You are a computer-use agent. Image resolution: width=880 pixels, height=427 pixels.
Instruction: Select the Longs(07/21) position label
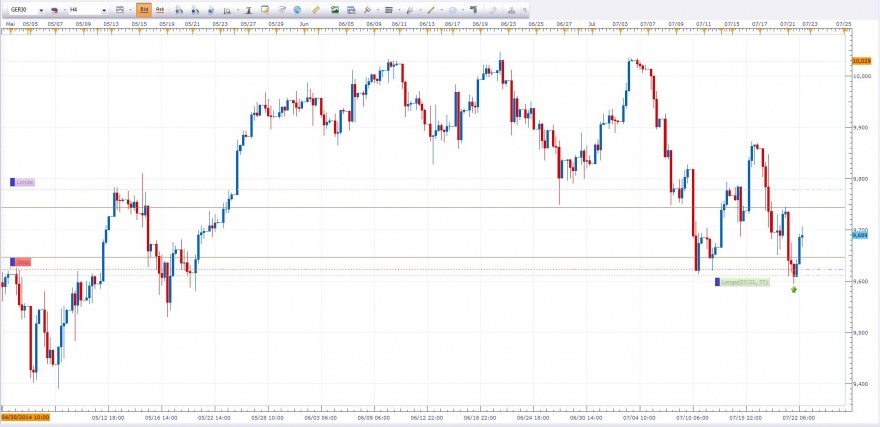tap(742, 282)
